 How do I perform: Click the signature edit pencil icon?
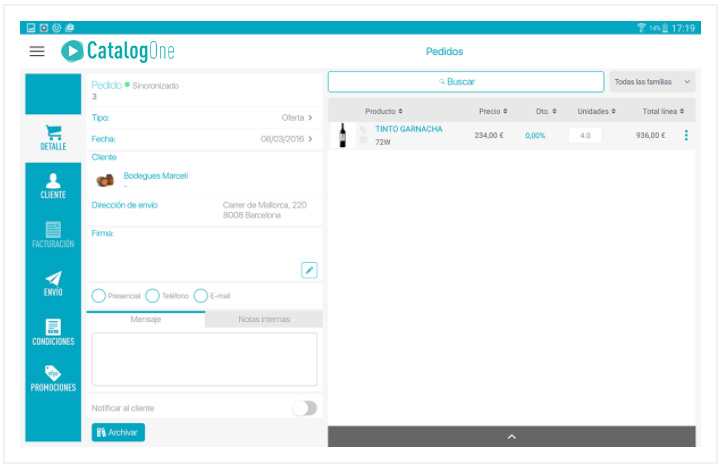coord(309,270)
